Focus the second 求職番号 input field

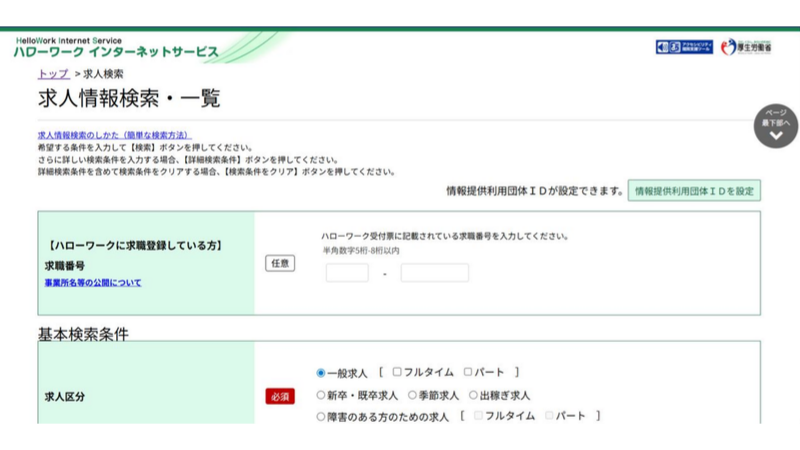pyautogui.click(x=434, y=273)
